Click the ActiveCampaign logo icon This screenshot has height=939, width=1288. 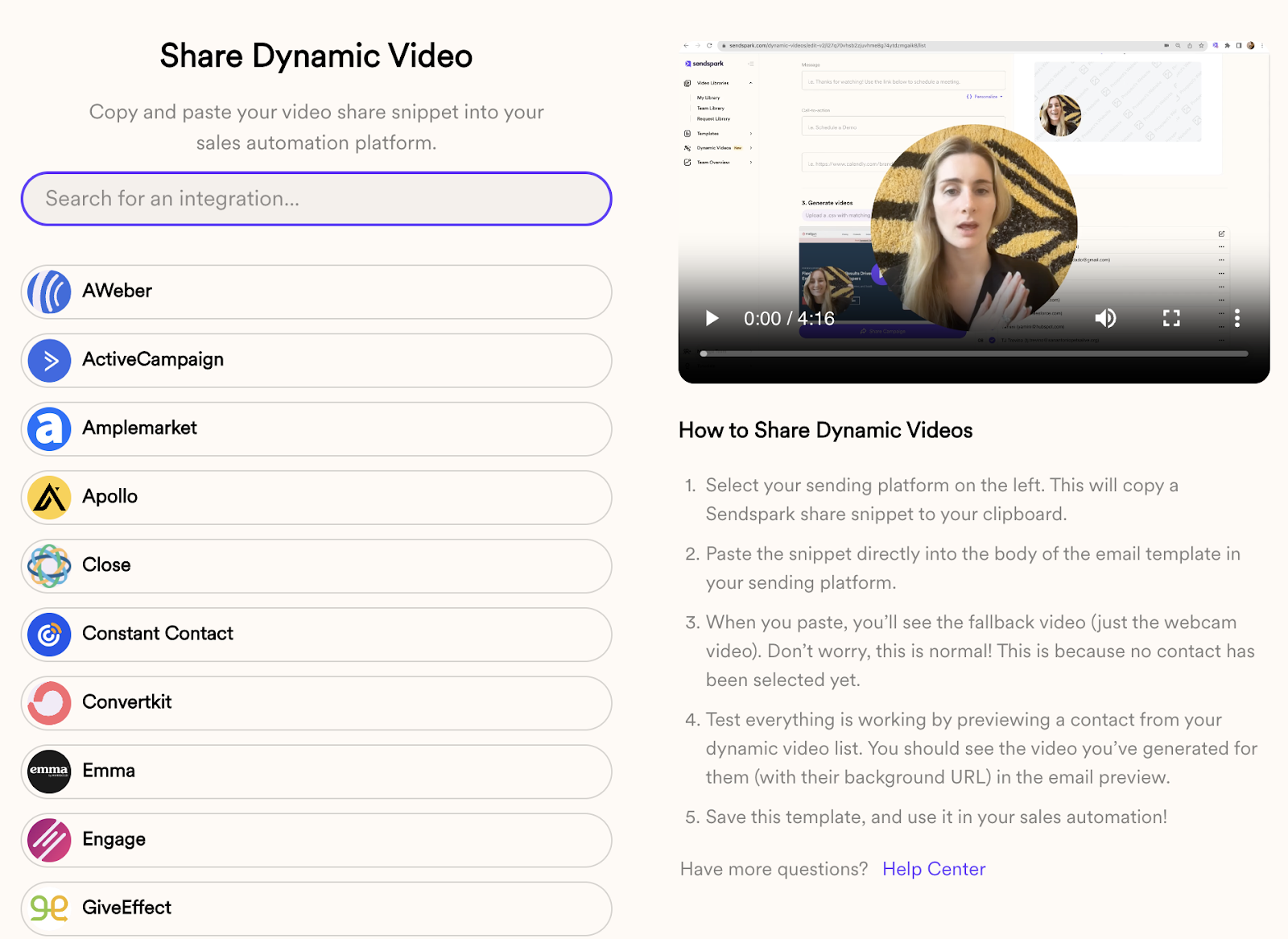tap(49, 360)
